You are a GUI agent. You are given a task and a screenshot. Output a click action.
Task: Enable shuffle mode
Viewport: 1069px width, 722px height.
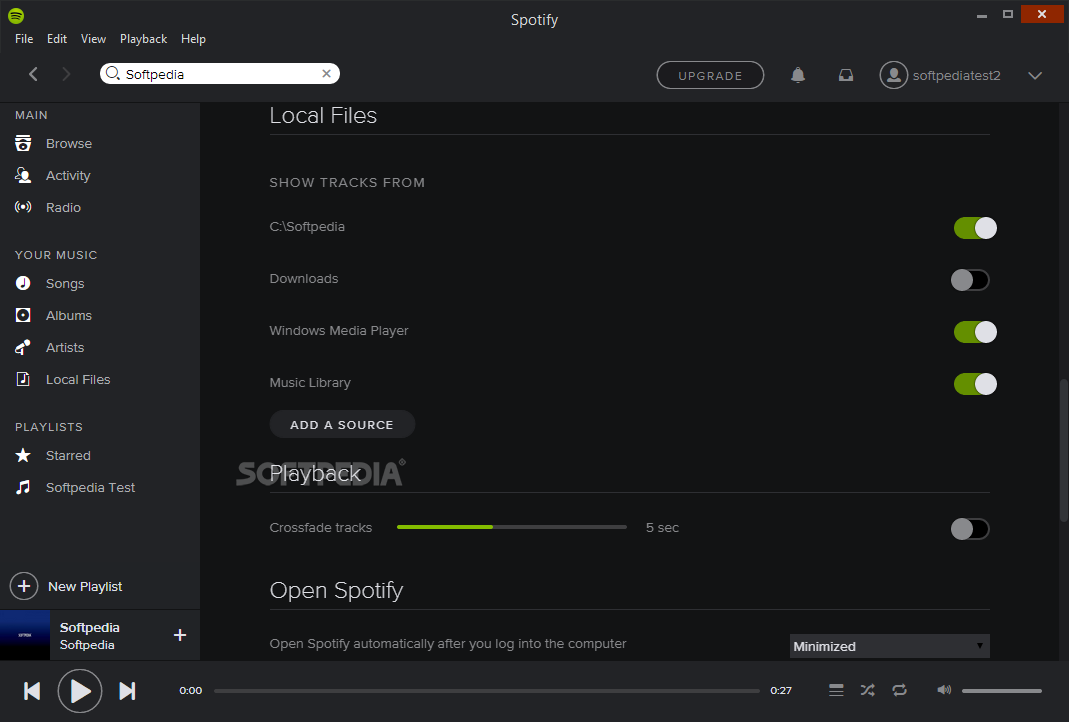[867, 690]
